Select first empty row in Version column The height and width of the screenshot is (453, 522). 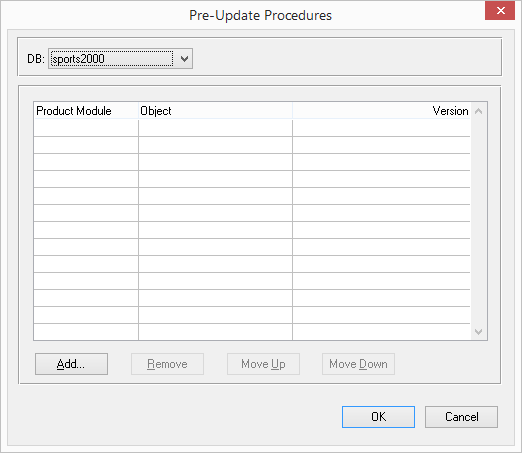point(381,128)
